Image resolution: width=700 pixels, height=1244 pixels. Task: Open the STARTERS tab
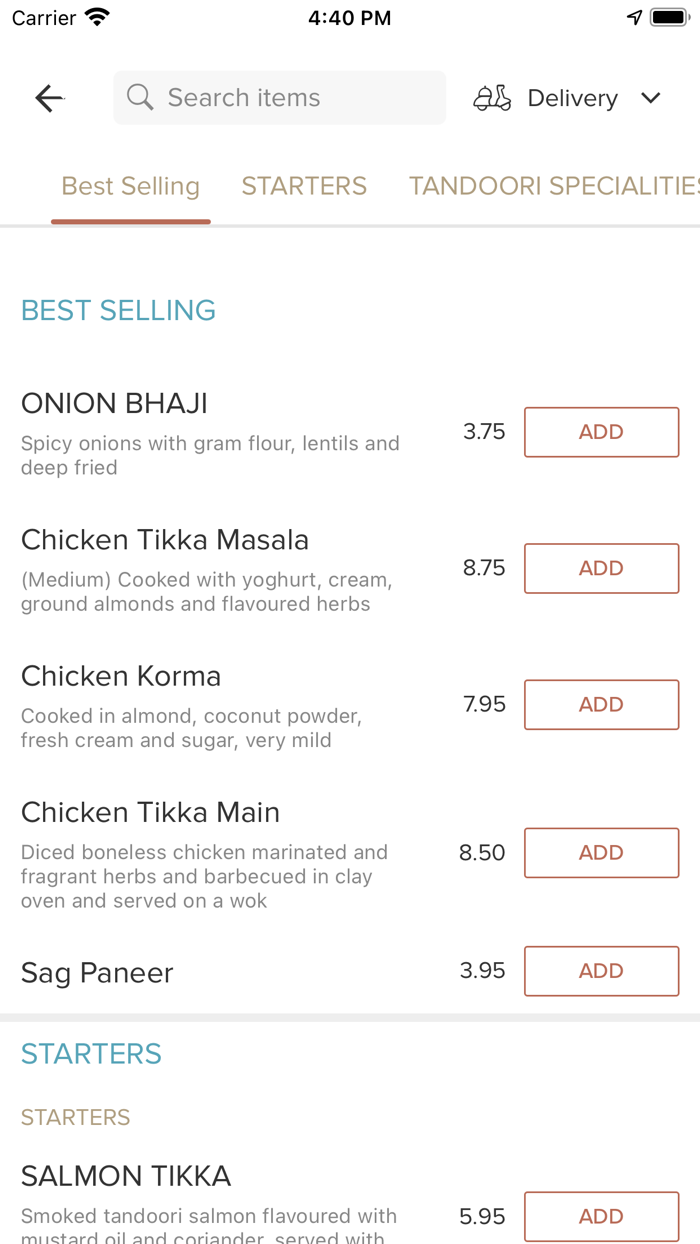point(304,186)
